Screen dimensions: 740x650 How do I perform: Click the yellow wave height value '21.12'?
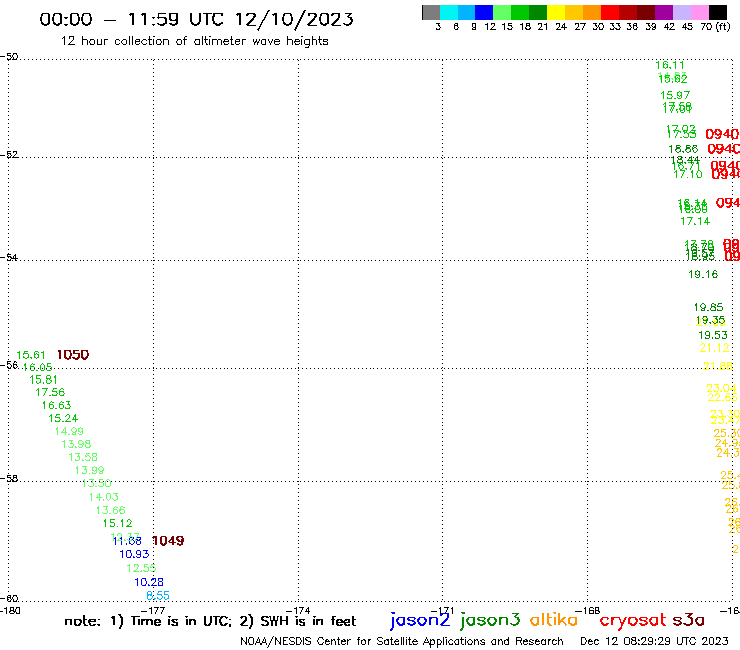715,348
